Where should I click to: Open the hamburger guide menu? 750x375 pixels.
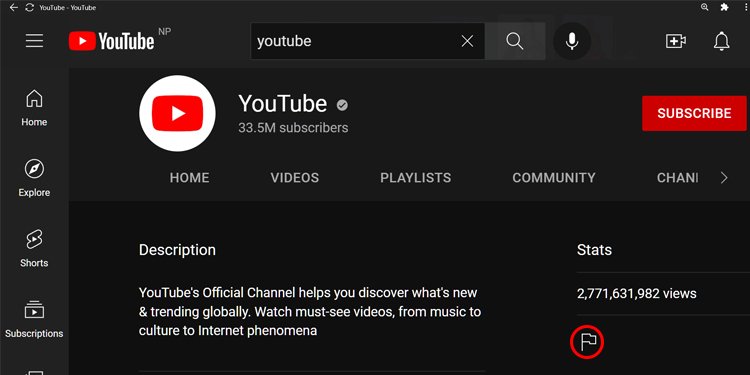34,41
